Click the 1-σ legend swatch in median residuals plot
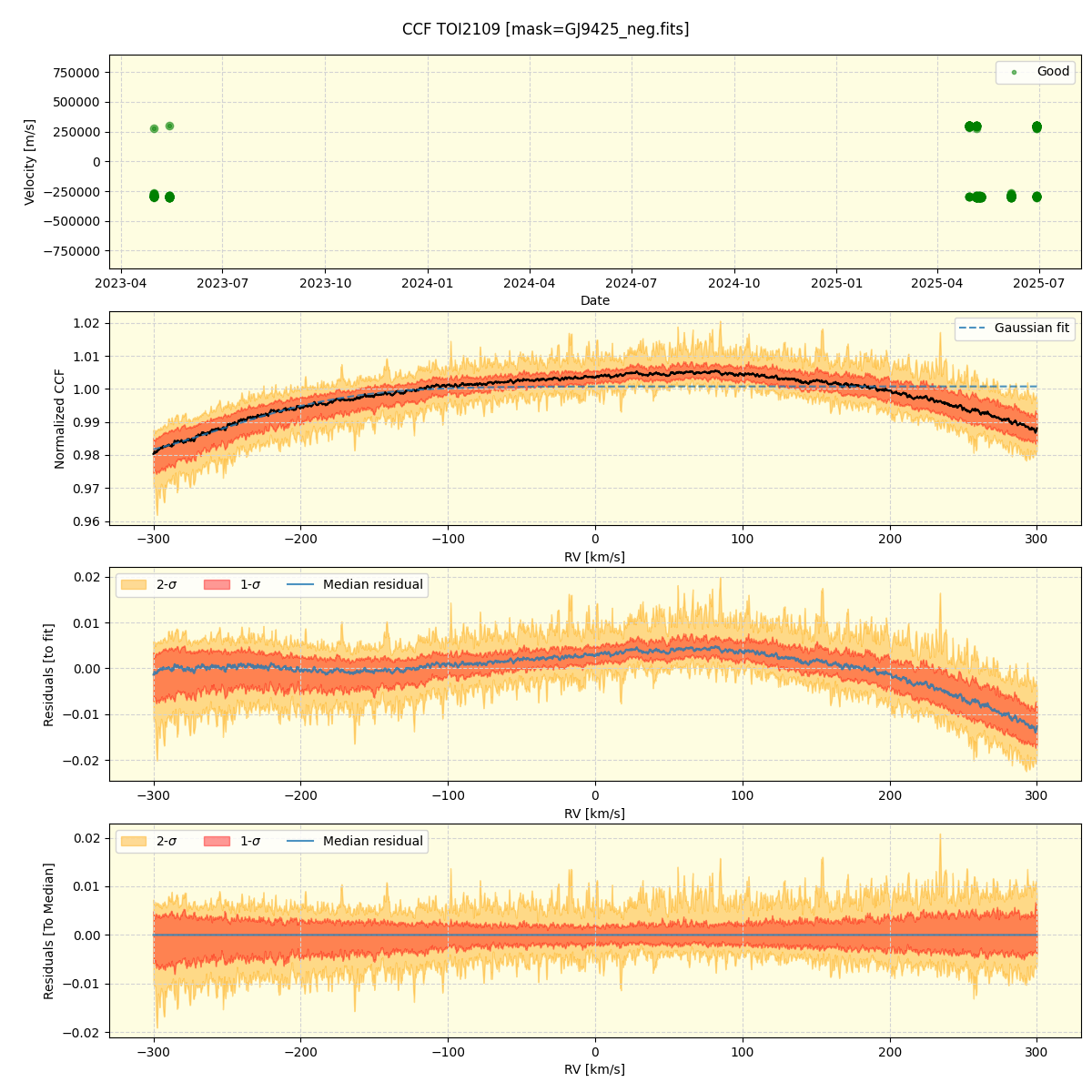Image resolution: width=1092 pixels, height=1092 pixels. coord(217,842)
